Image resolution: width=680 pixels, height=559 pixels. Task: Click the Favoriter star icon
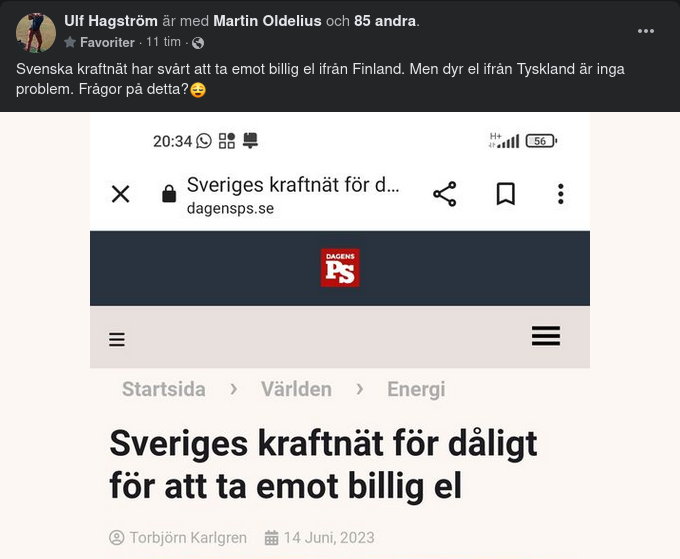coord(70,43)
